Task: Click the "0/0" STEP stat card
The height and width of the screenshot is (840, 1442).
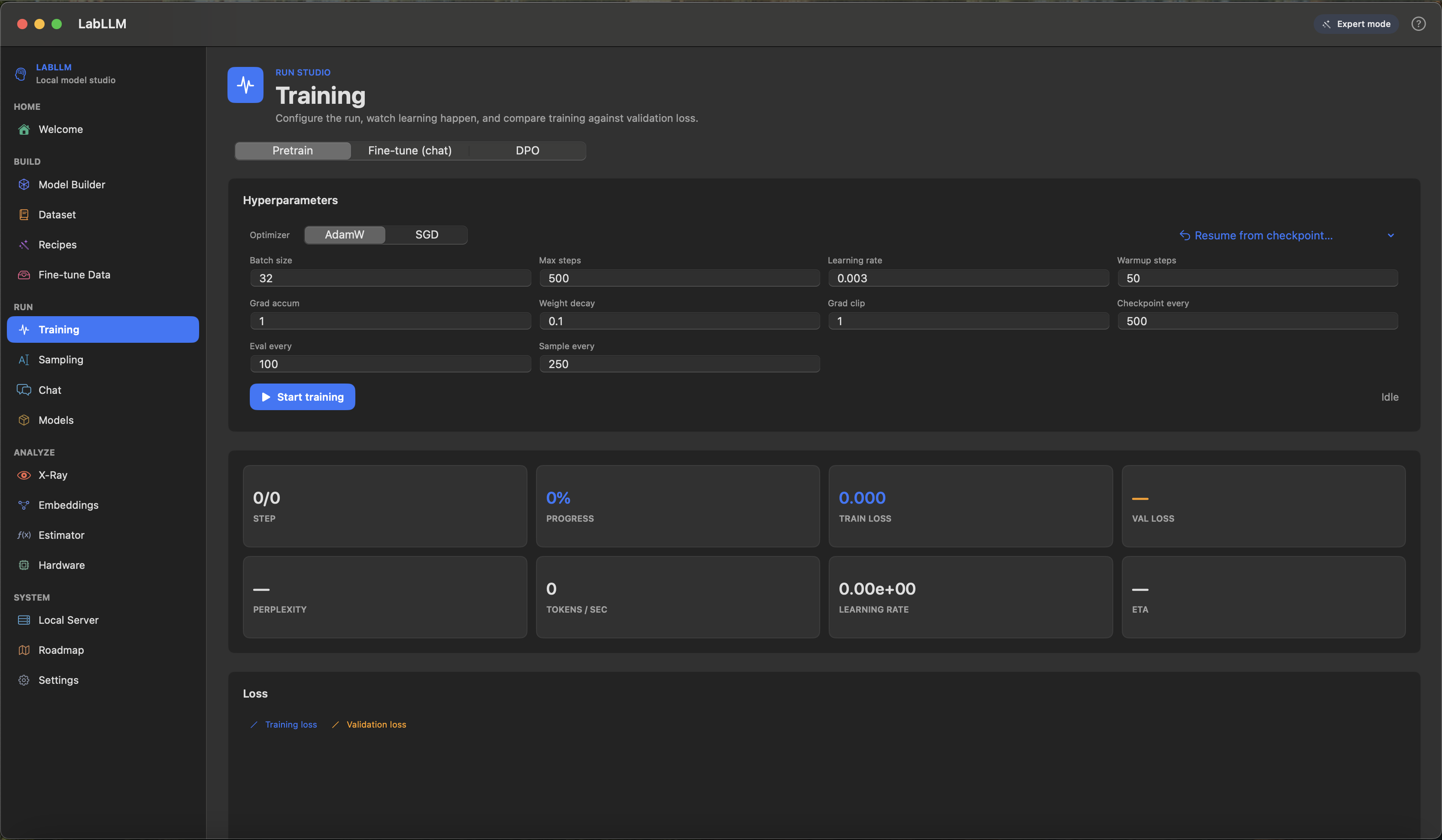Action: [x=385, y=506]
